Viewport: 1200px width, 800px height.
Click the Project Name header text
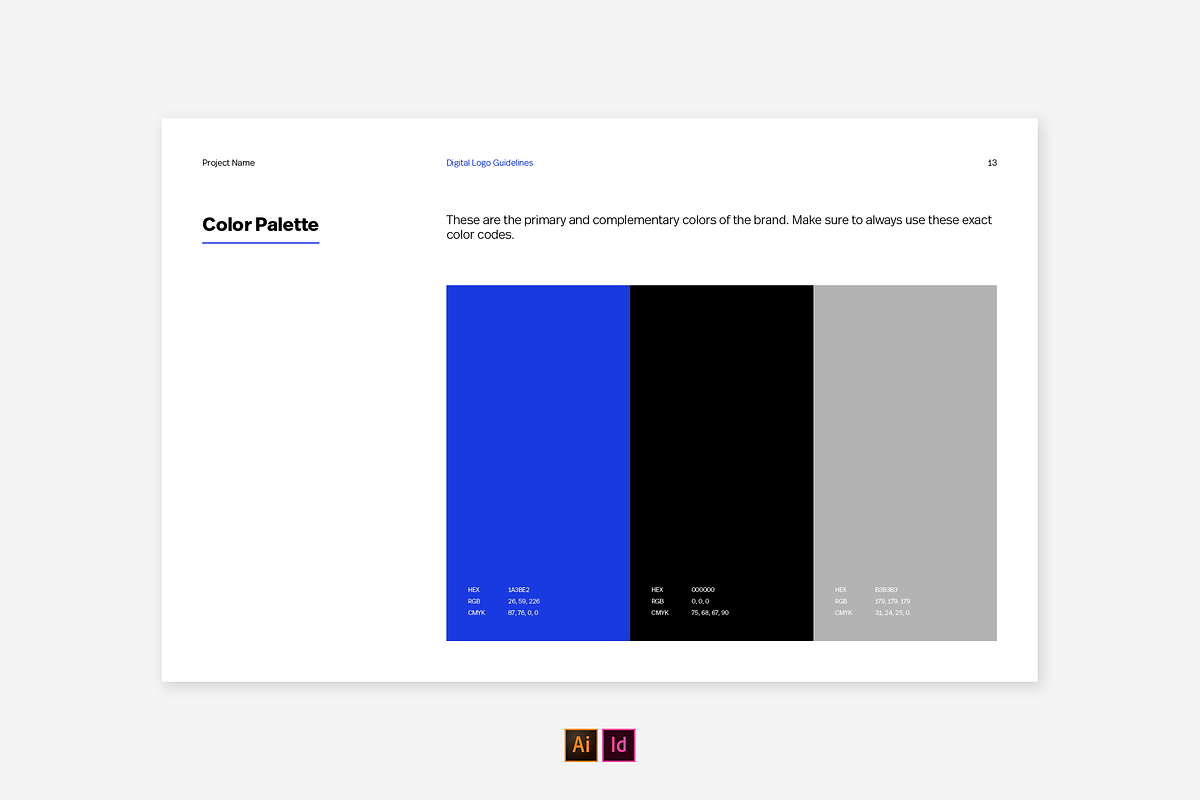click(x=228, y=163)
